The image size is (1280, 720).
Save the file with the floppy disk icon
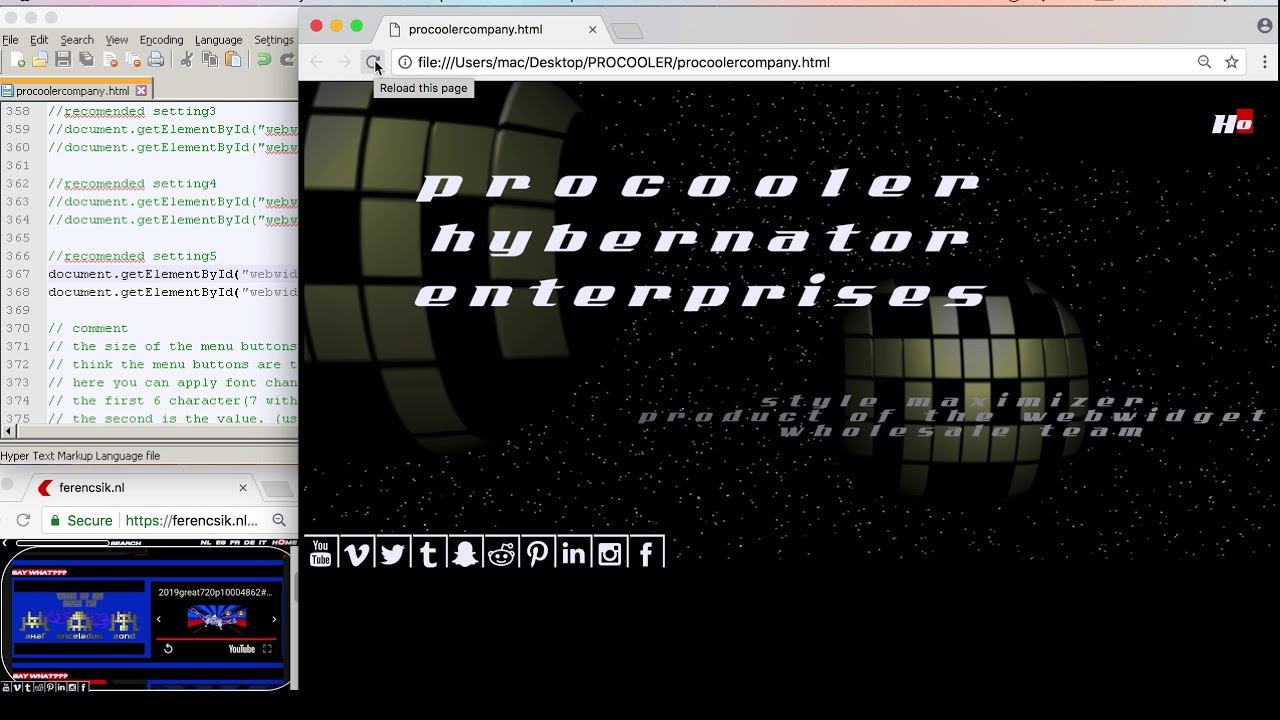click(63, 60)
